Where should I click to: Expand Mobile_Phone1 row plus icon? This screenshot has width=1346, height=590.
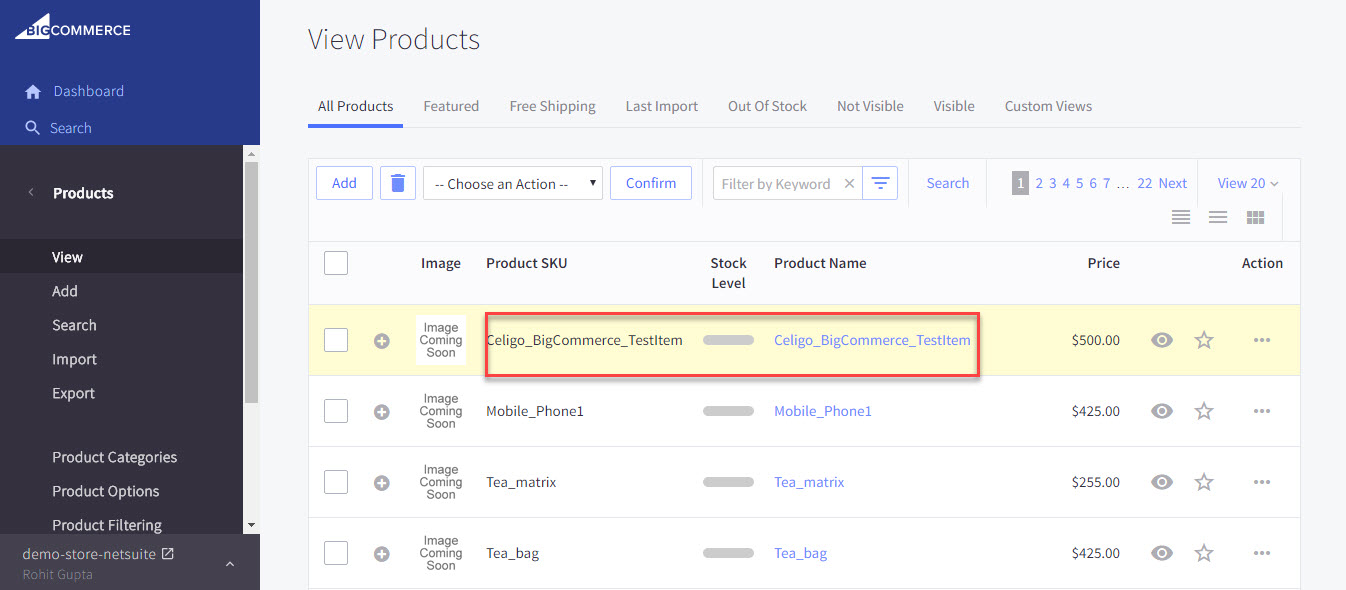pyautogui.click(x=381, y=412)
